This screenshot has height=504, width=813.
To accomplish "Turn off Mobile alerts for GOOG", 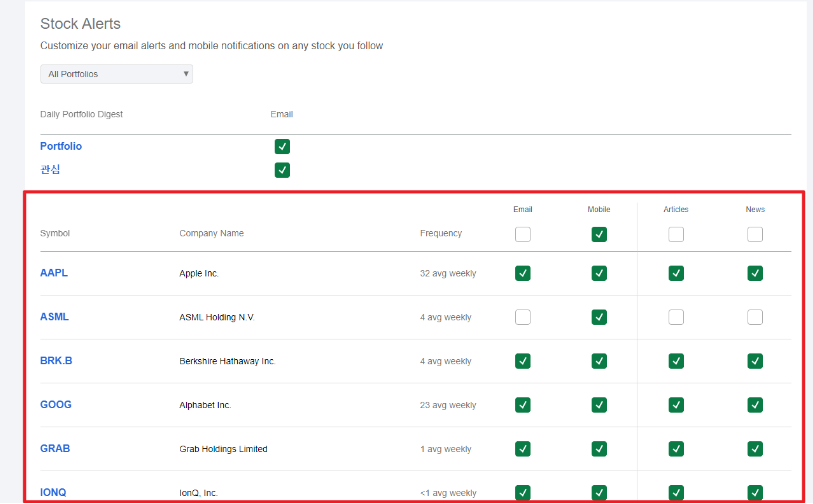I will click(x=599, y=405).
